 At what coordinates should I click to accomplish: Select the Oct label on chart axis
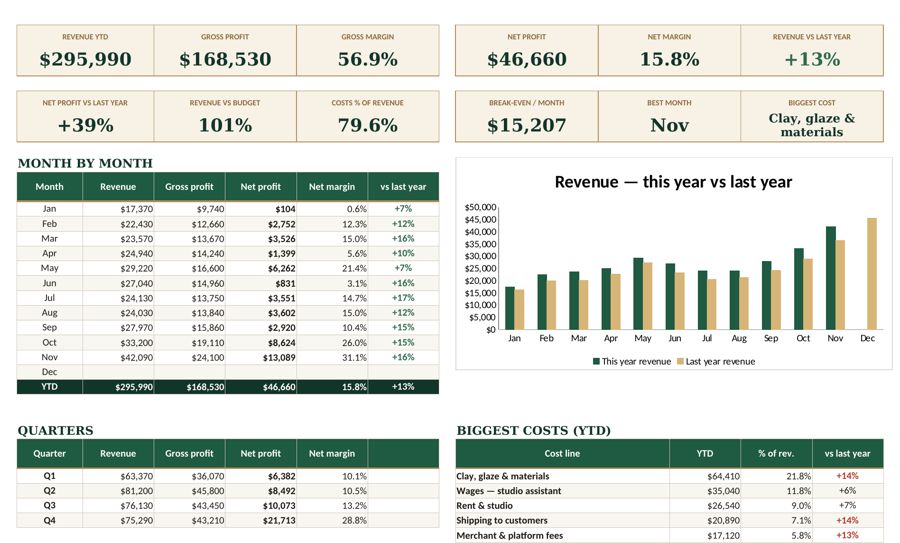803,338
